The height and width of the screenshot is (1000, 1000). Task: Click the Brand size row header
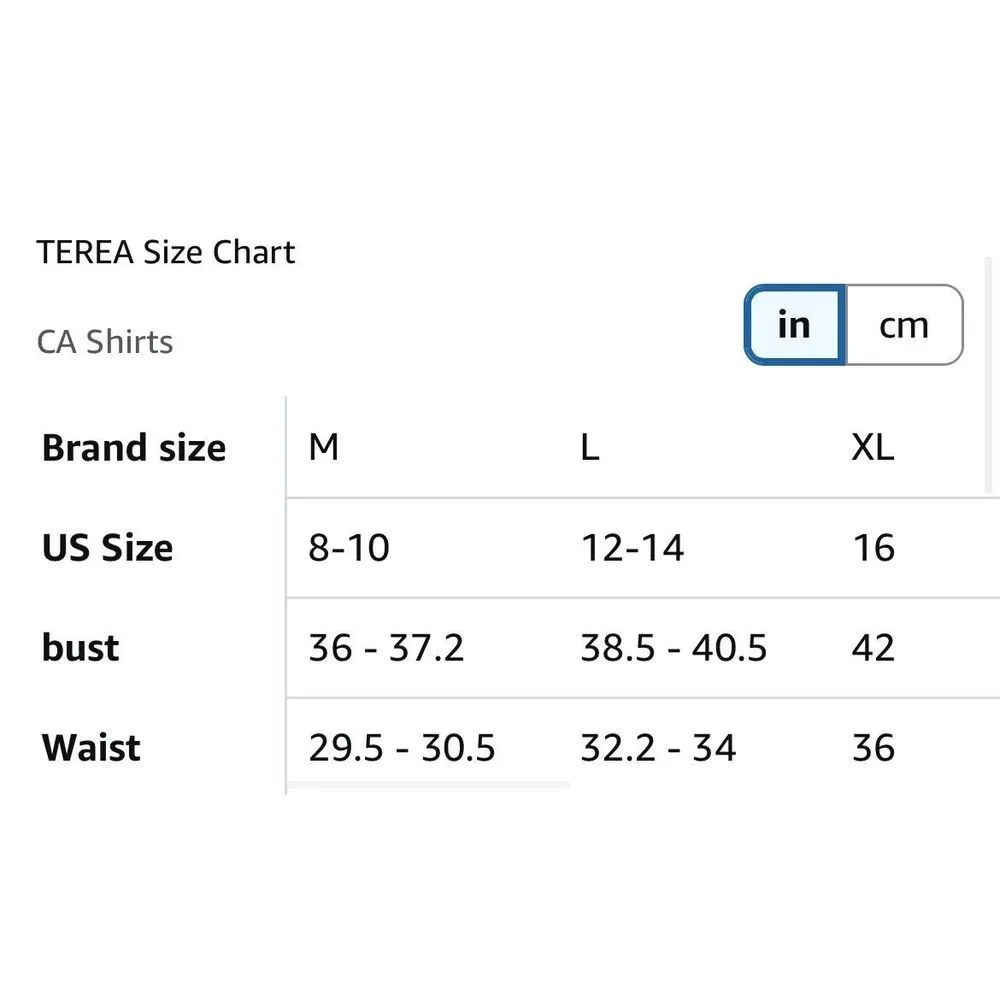click(134, 448)
